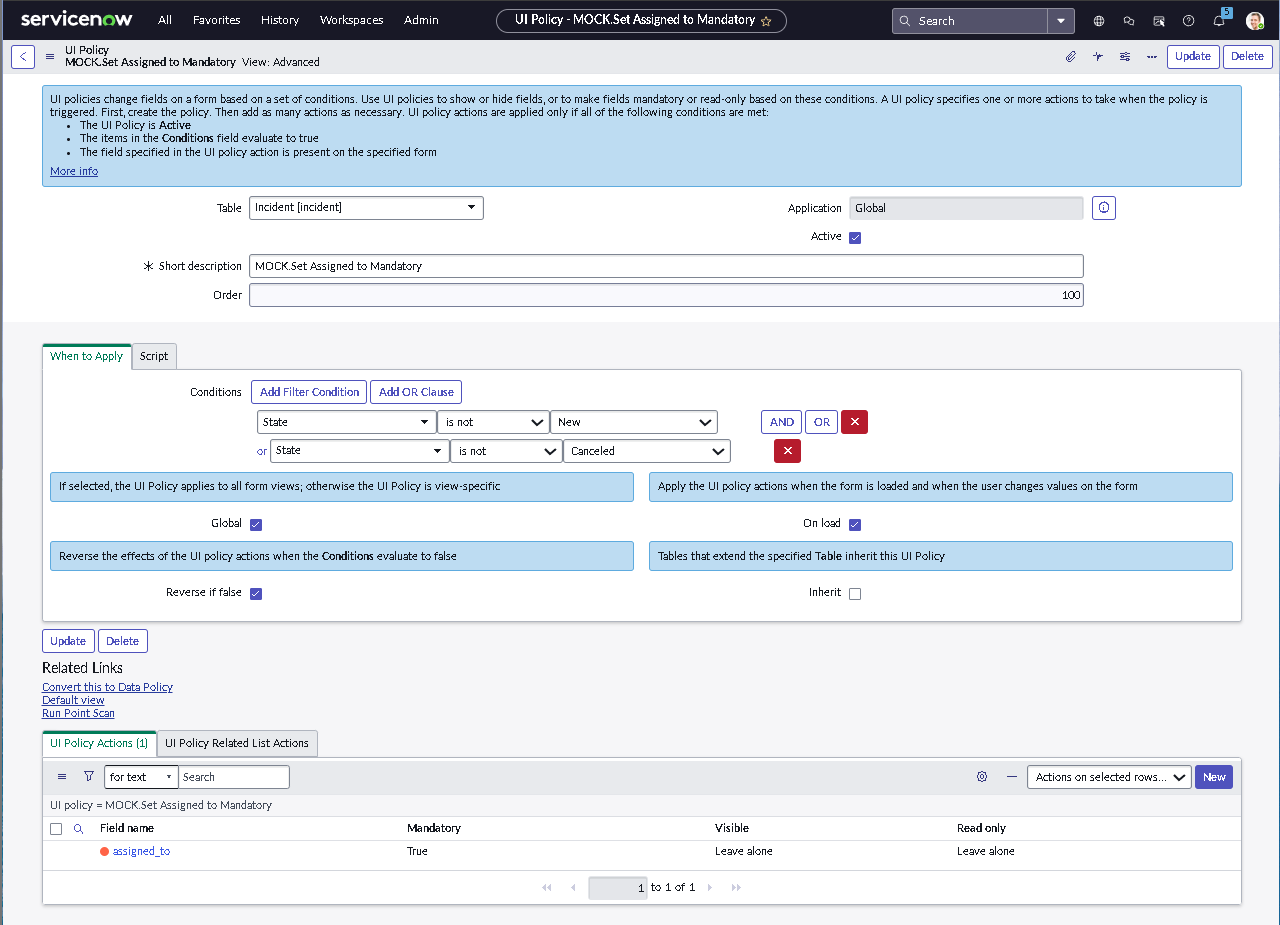This screenshot has width=1280, height=925.
Task: Enable the Inherit checkbox
Action: [x=855, y=592]
